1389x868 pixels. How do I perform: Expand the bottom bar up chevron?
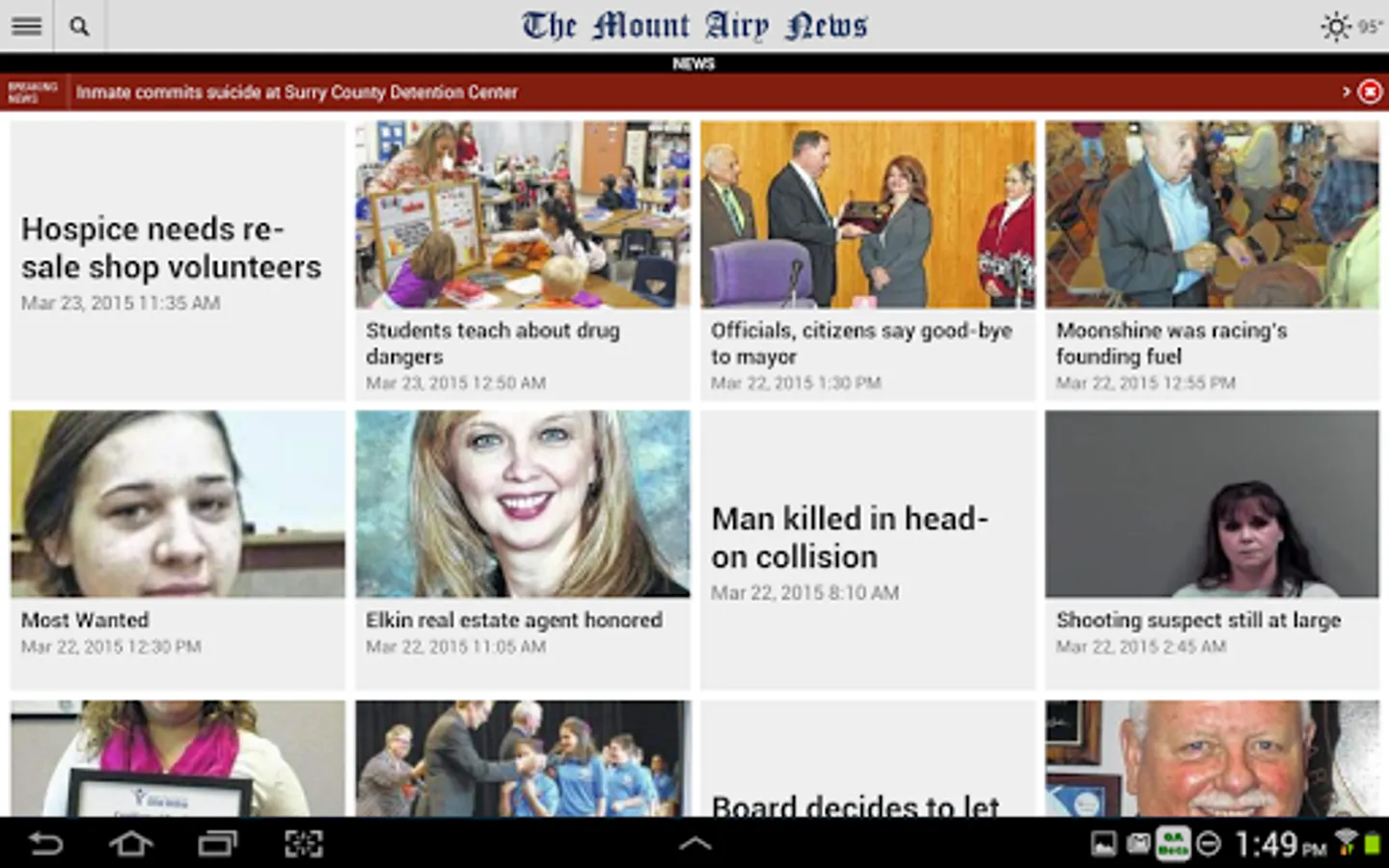(694, 844)
